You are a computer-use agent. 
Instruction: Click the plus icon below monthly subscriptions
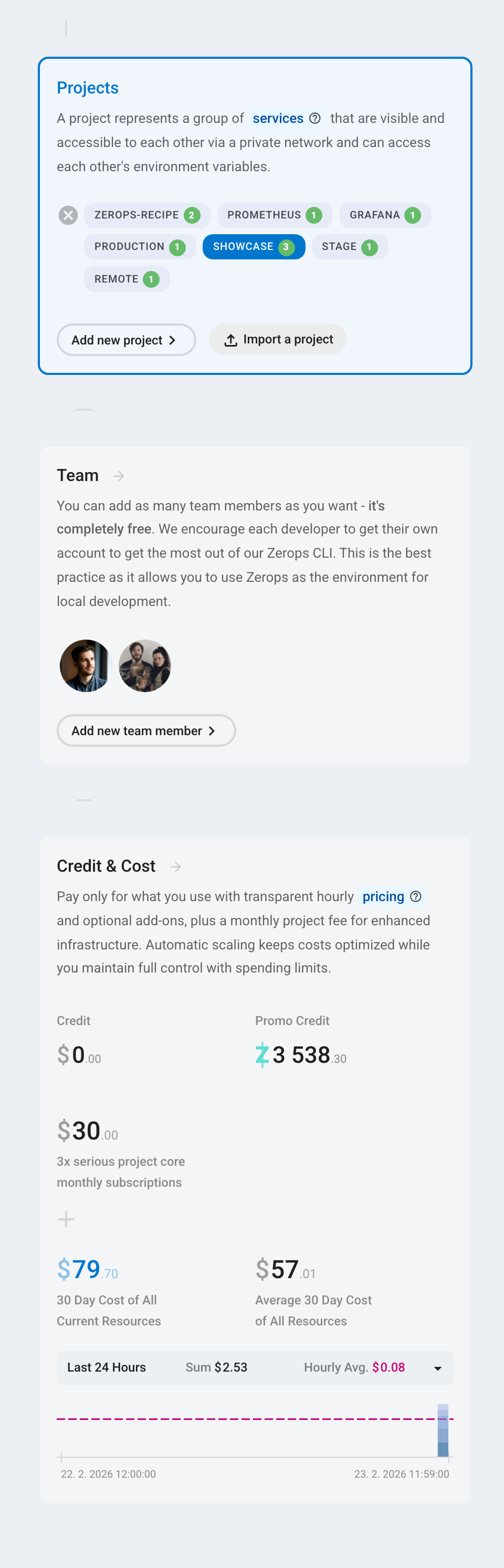coord(66,1219)
